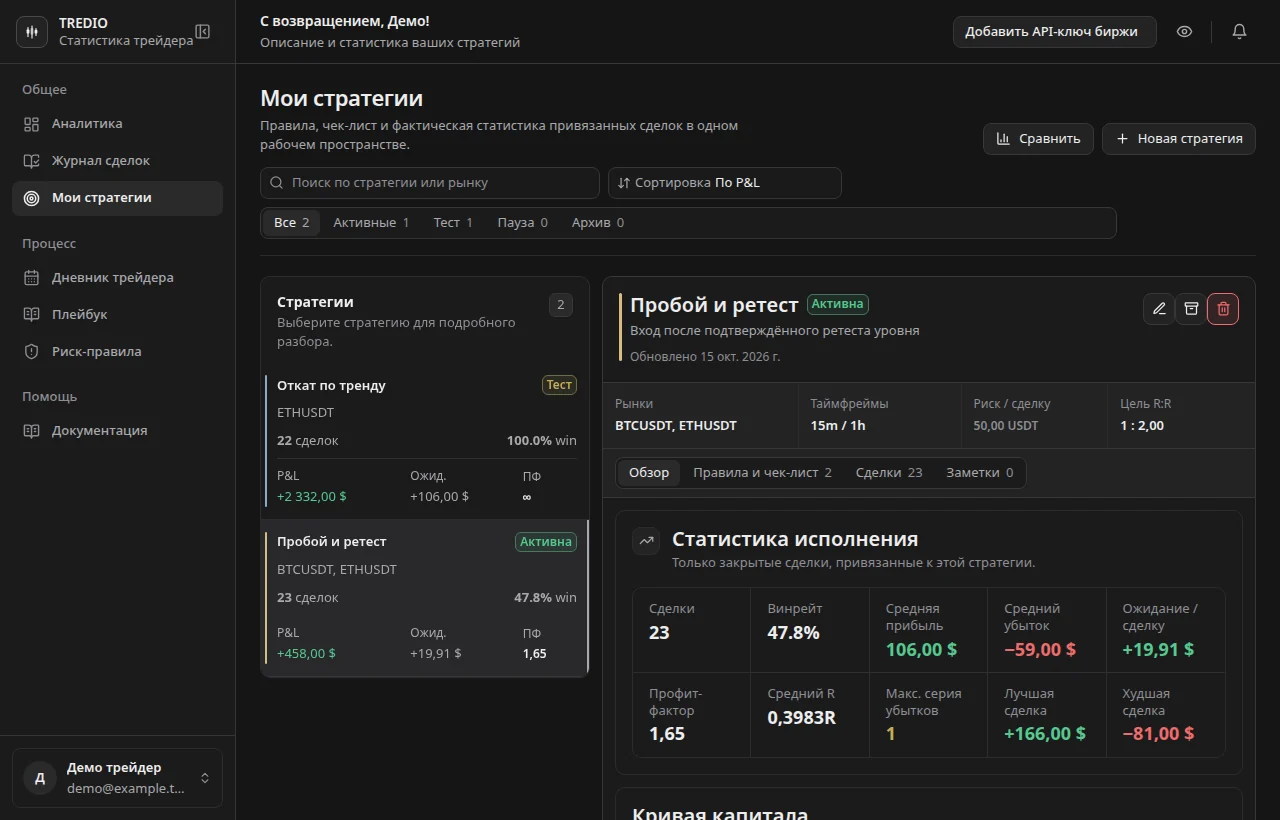Switch to Сделки 23 tab
1280x820 pixels.
coord(889,473)
